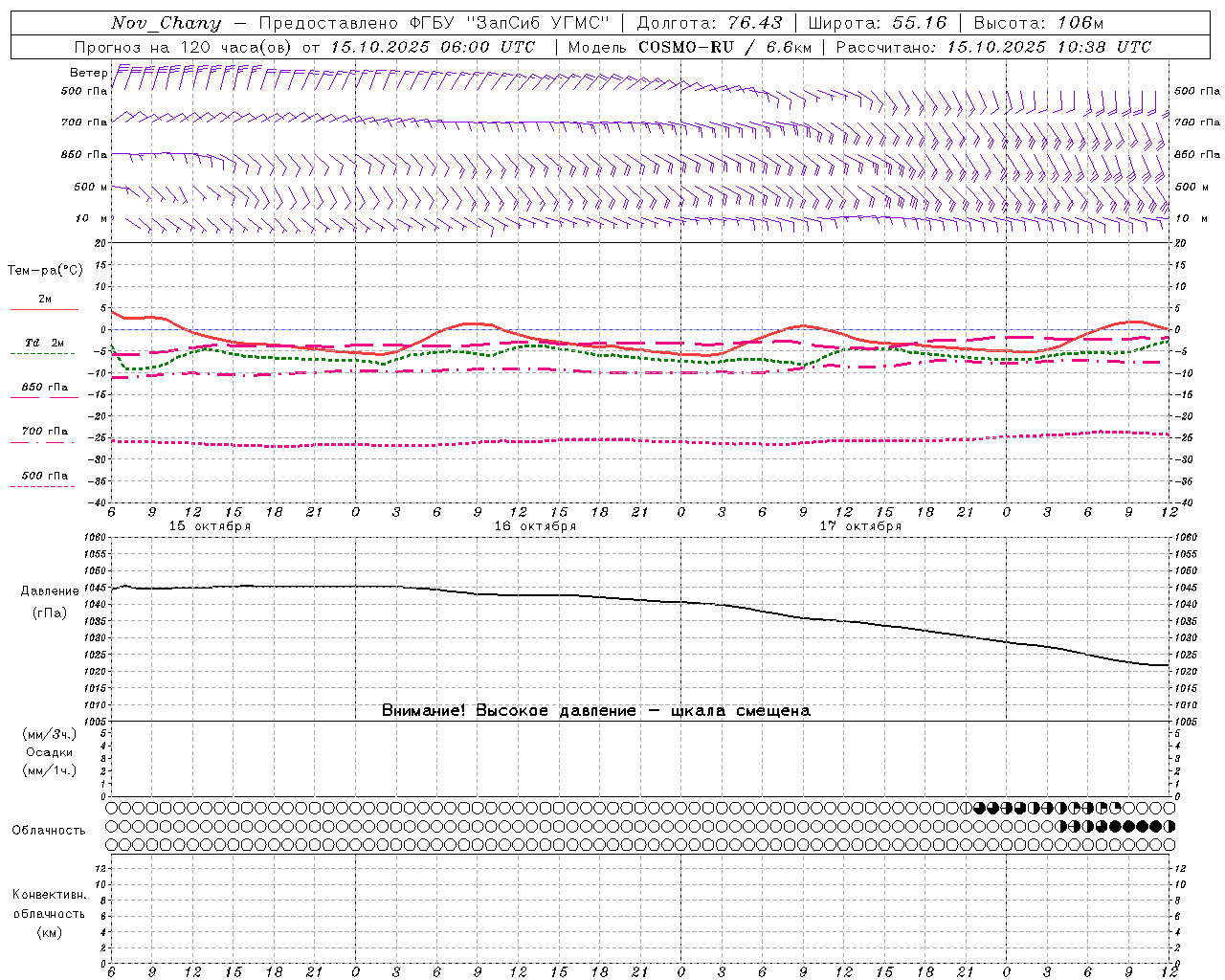Click the (мм/1ч.) precipitation unit label
The image size is (1225, 980).
click(x=50, y=770)
